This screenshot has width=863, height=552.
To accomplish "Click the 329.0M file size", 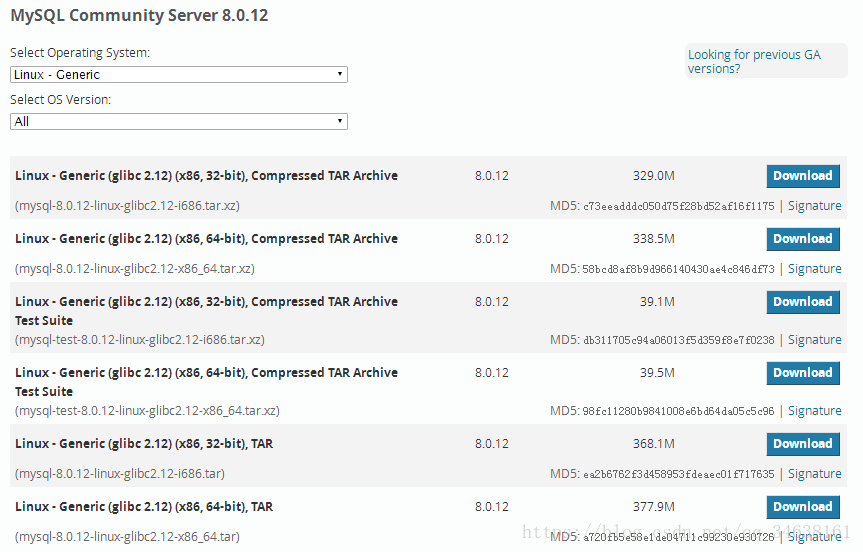I will 653,176.
